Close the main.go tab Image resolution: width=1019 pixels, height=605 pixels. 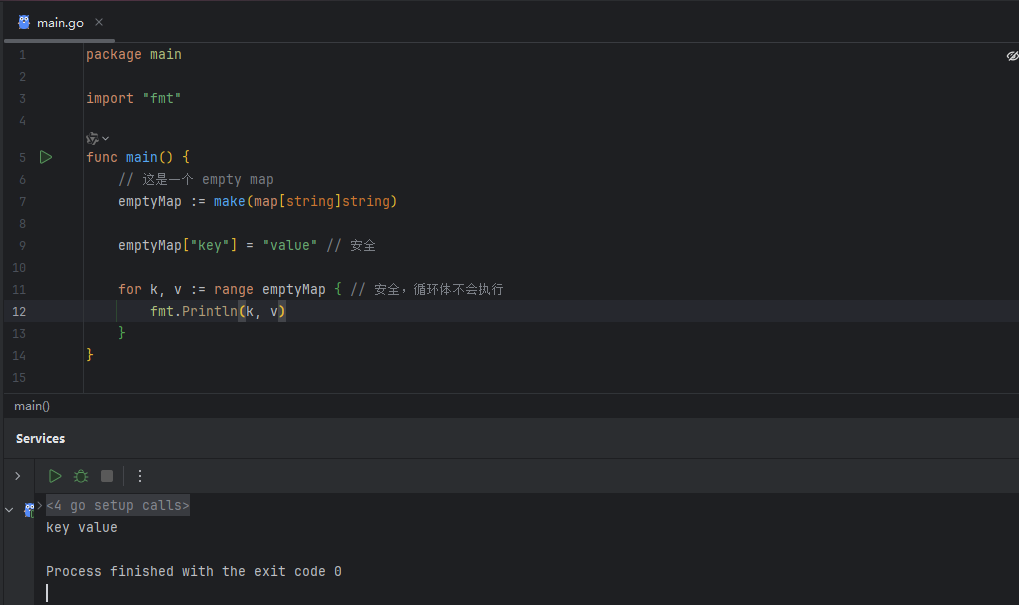click(99, 22)
